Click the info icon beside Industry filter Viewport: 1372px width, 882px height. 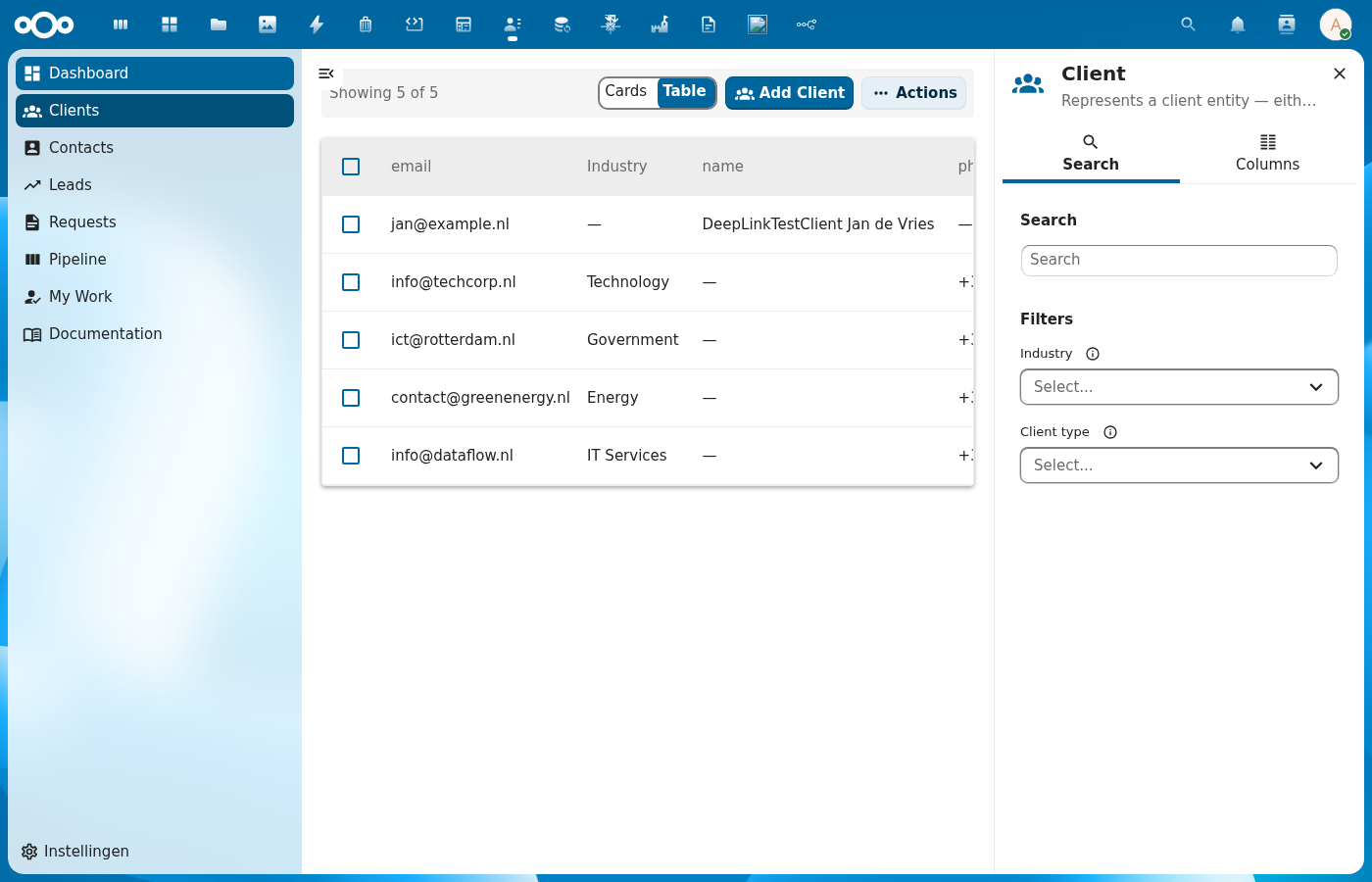(1093, 354)
